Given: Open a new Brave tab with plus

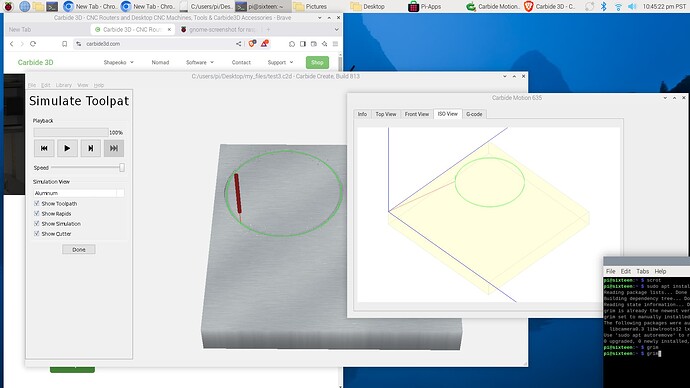Looking at the screenshot, I should pyautogui.click(x=268, y=29).
